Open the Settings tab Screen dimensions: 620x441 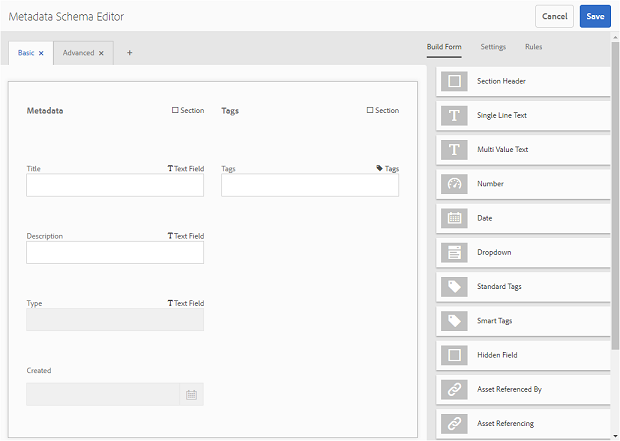click(493, 47)
